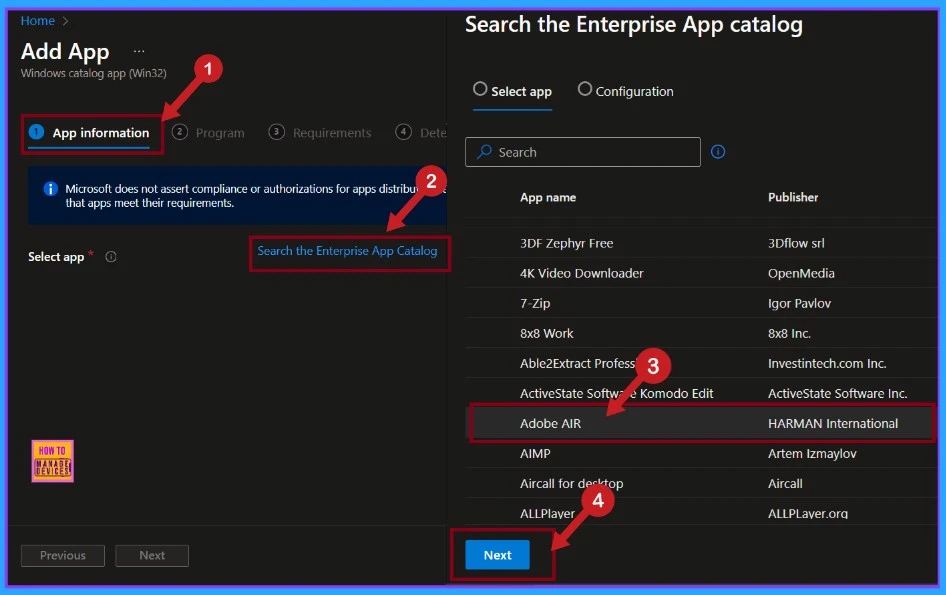Click the info icon next to Select app label

point(111,256)
